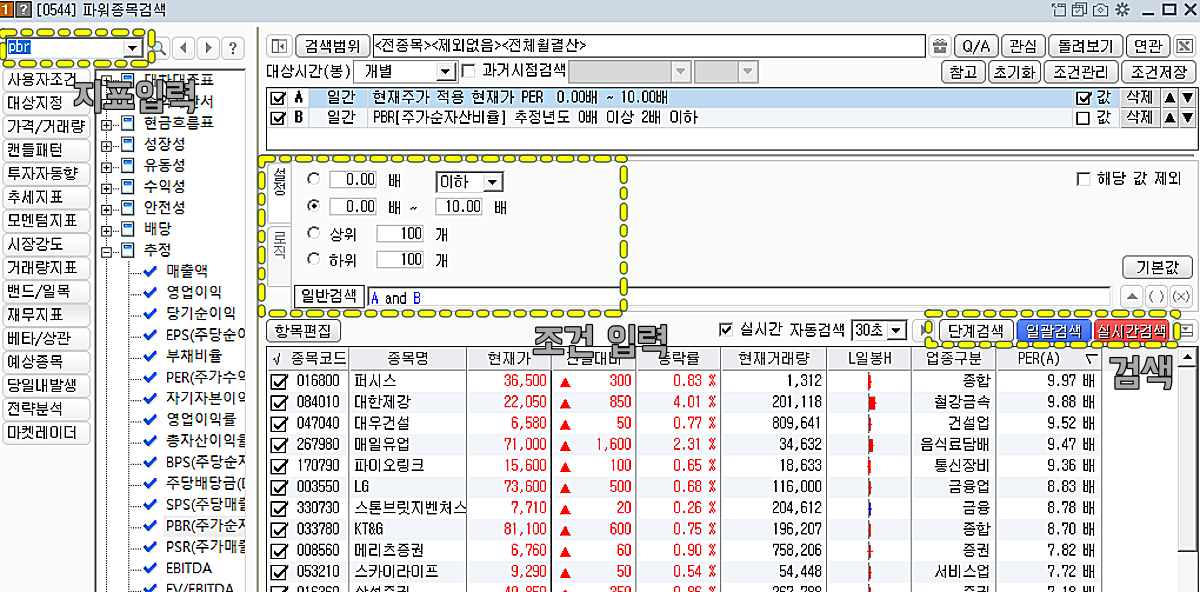The height and width of the screenshot is (592, 1200).
Task: Expand the 성장성 tree node
Action: coord(108,145)
